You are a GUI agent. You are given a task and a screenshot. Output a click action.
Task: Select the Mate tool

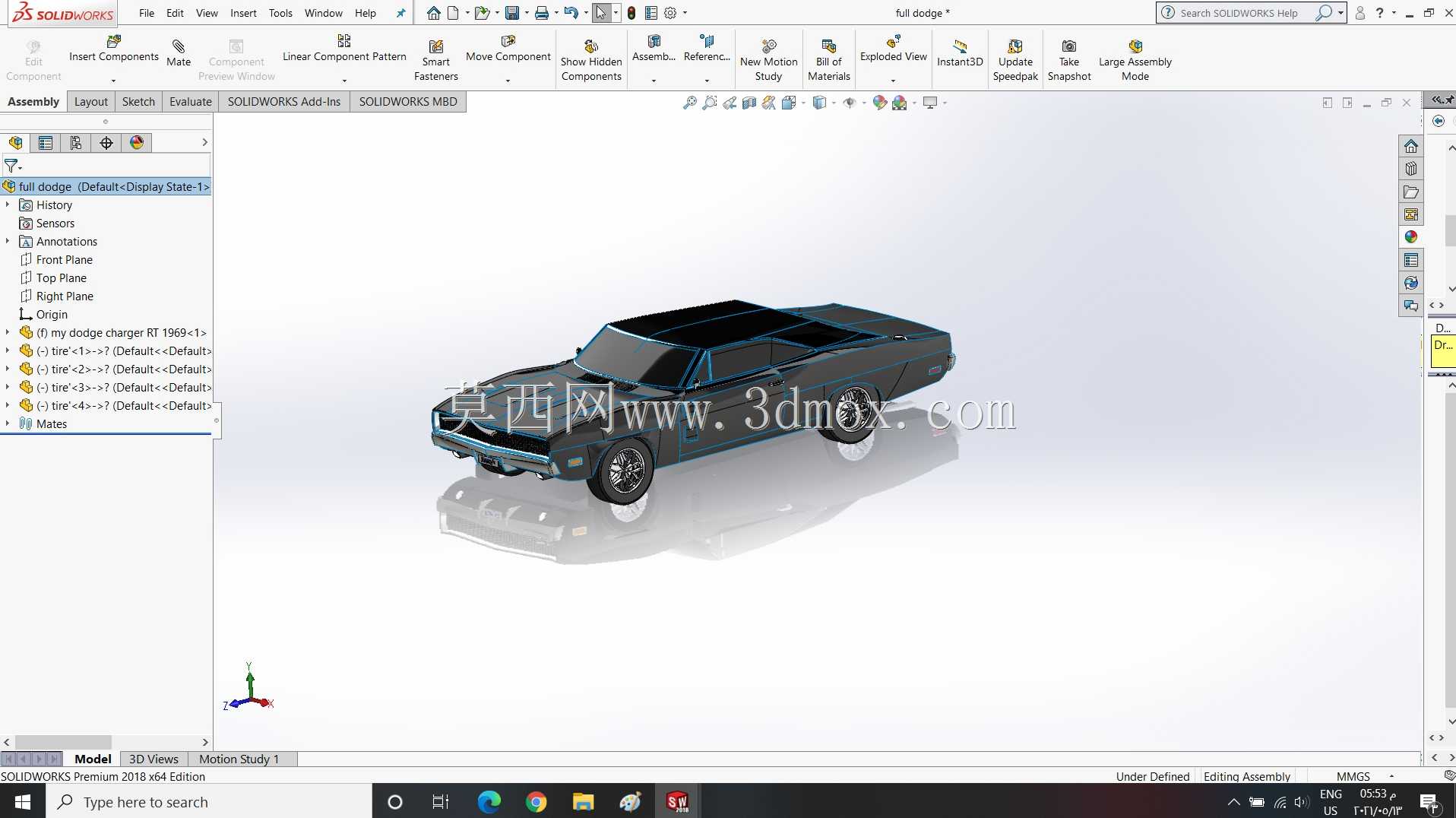[x=179, y=52]
